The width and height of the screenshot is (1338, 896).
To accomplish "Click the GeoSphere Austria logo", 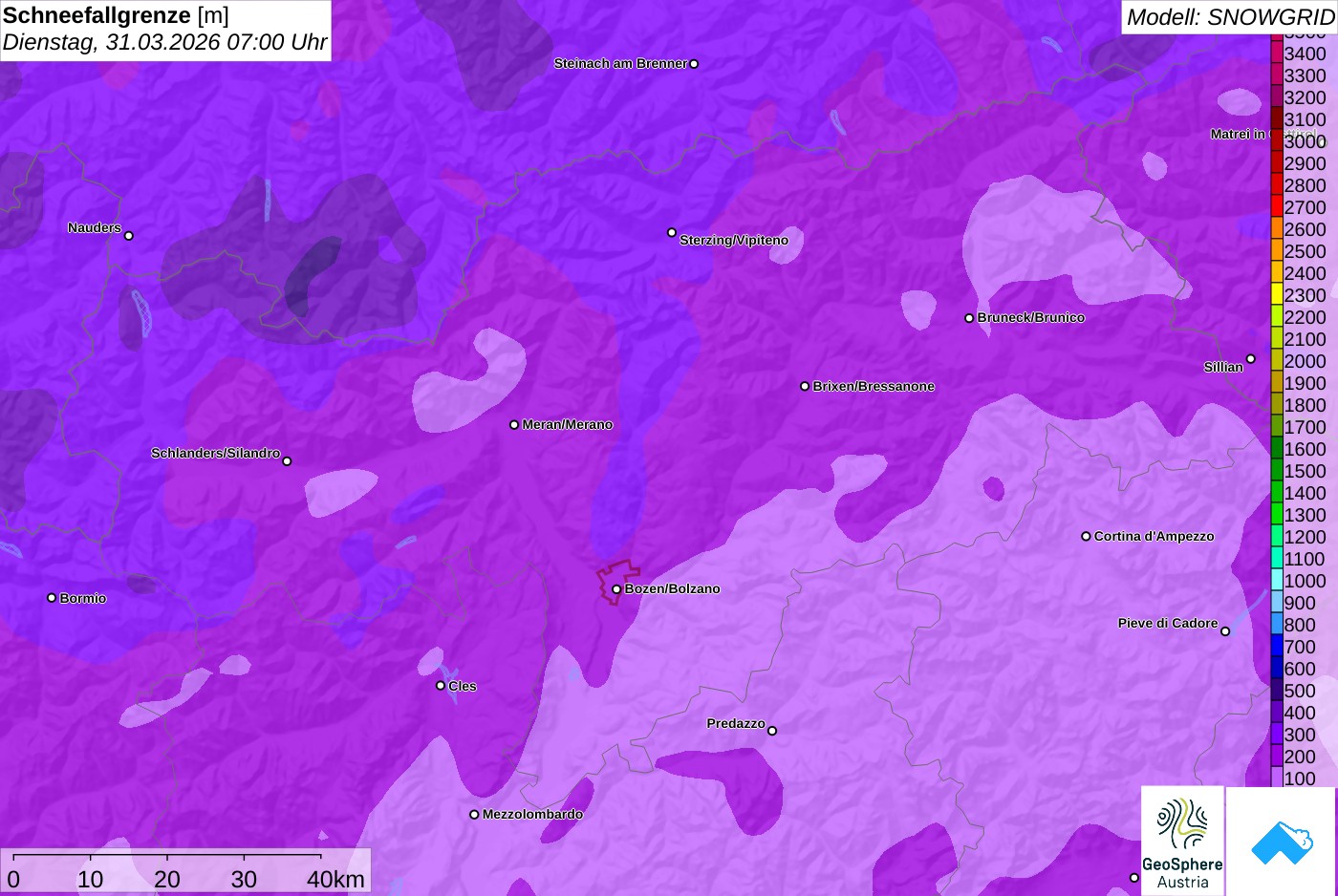I will point(1182,841).
